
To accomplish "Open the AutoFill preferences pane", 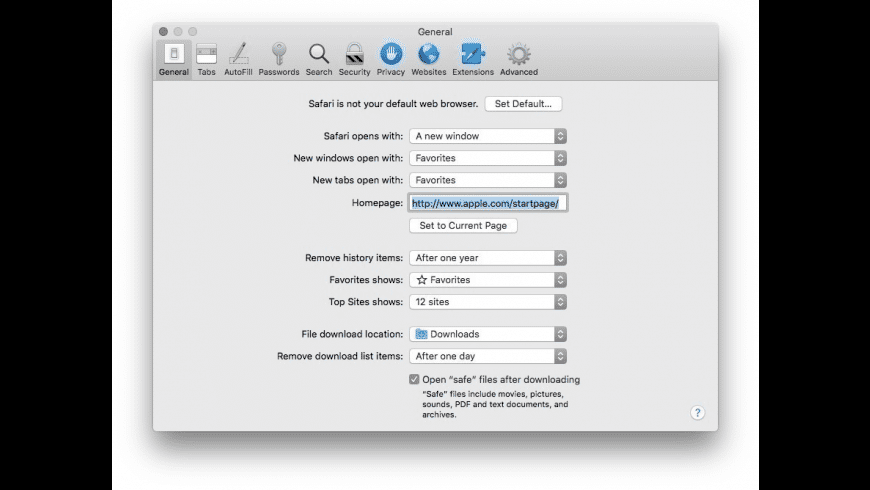I will pyautogui.click(x=238, y=59).
